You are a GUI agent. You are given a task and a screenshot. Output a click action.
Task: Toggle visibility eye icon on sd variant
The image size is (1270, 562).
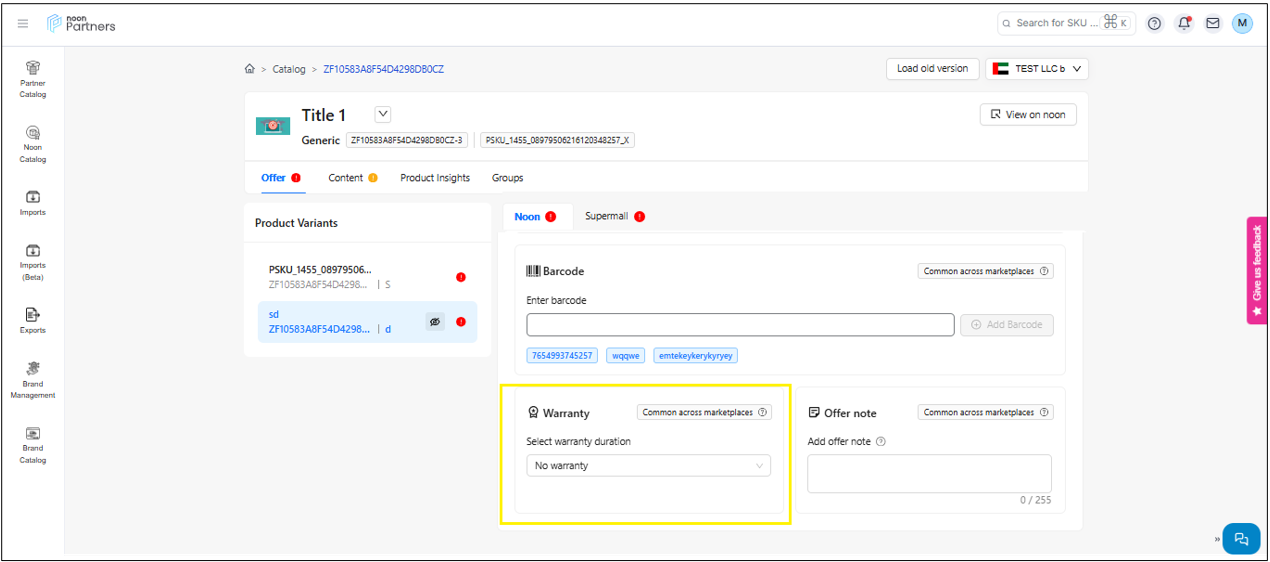(x=435, y=322)
